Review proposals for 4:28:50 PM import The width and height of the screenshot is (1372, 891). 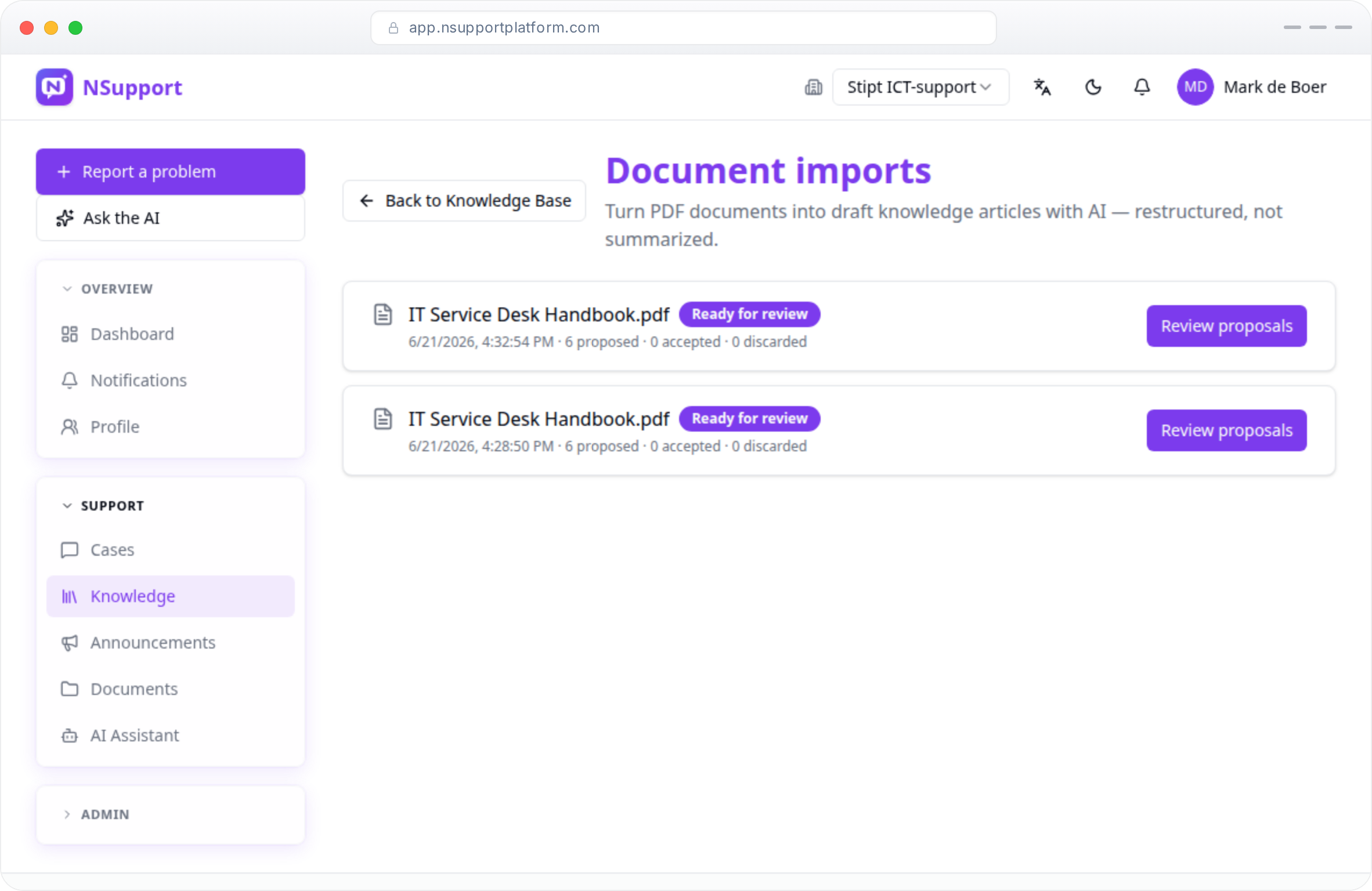coord(1226,430)
